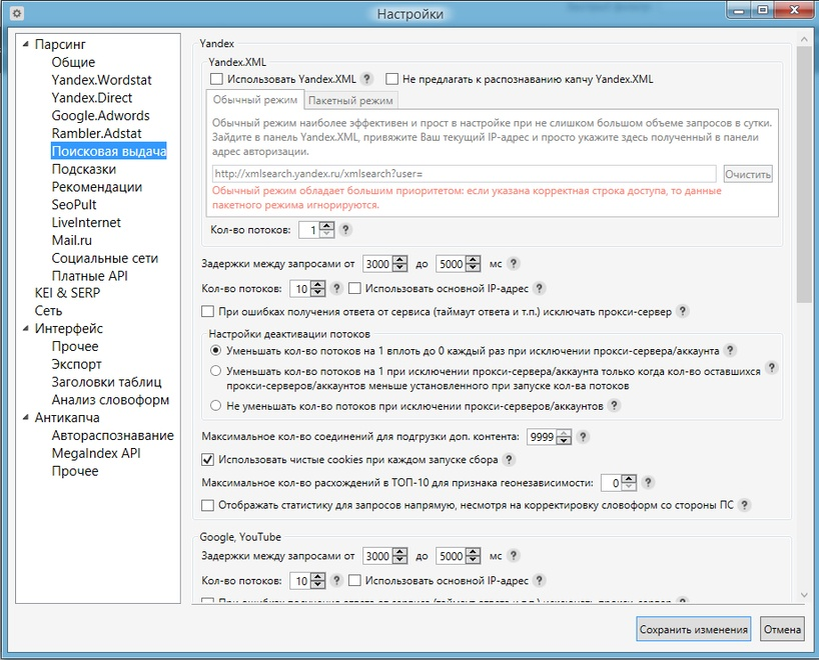Click help icon for кол-во оставшихся radio option

pos(771,368)
